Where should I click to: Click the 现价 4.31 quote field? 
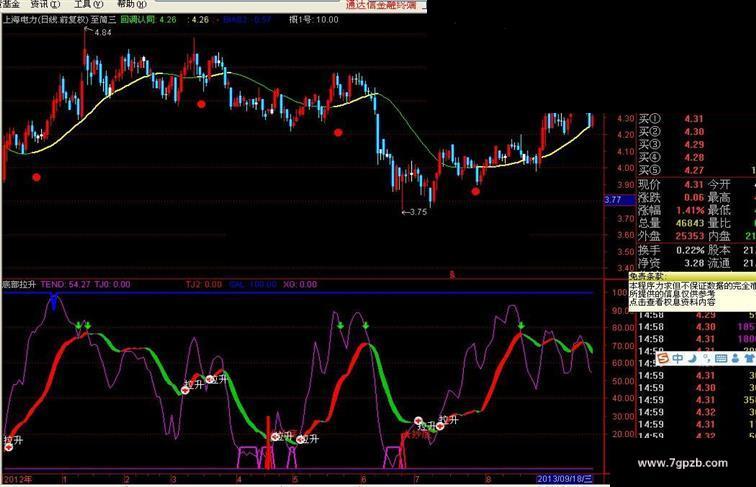(671, 185)
